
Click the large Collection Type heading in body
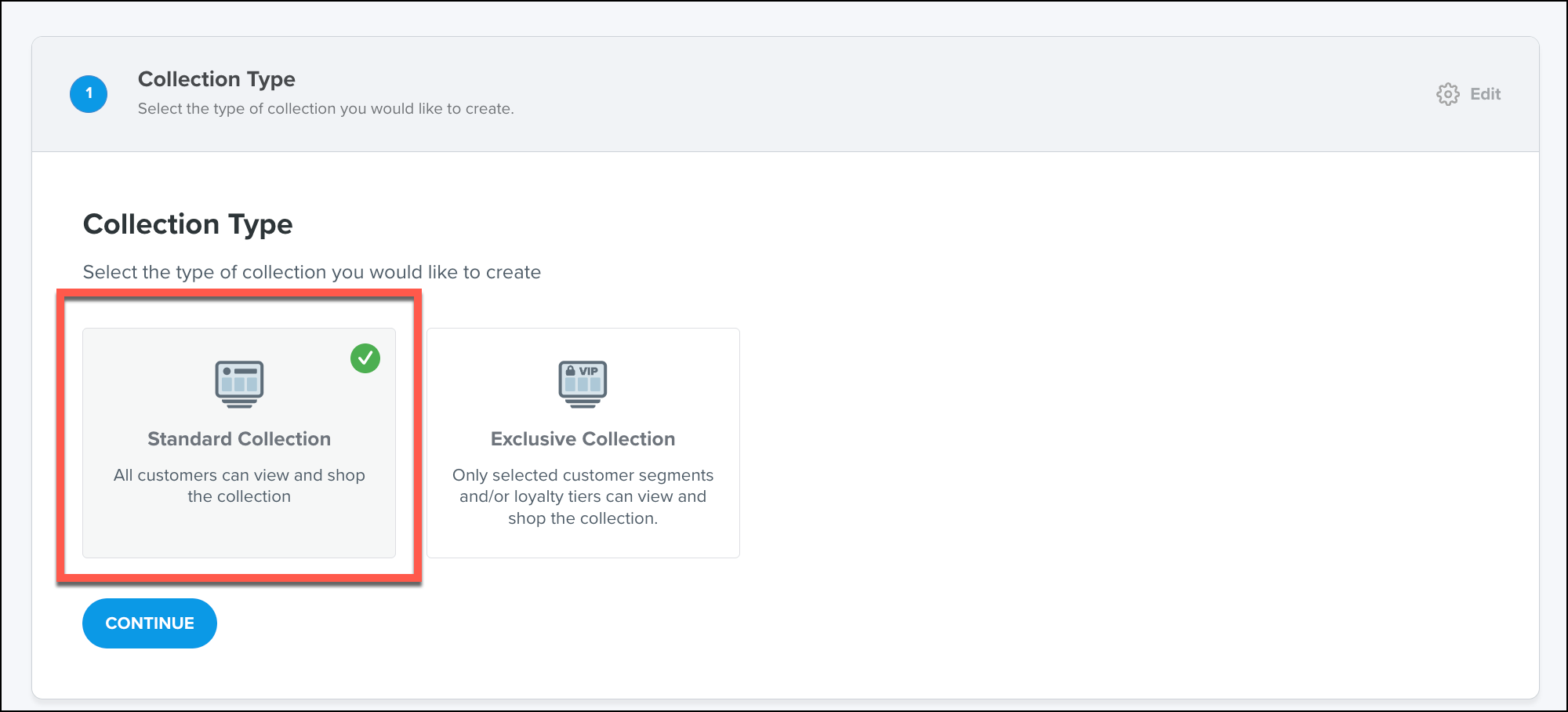click(188, 224)
